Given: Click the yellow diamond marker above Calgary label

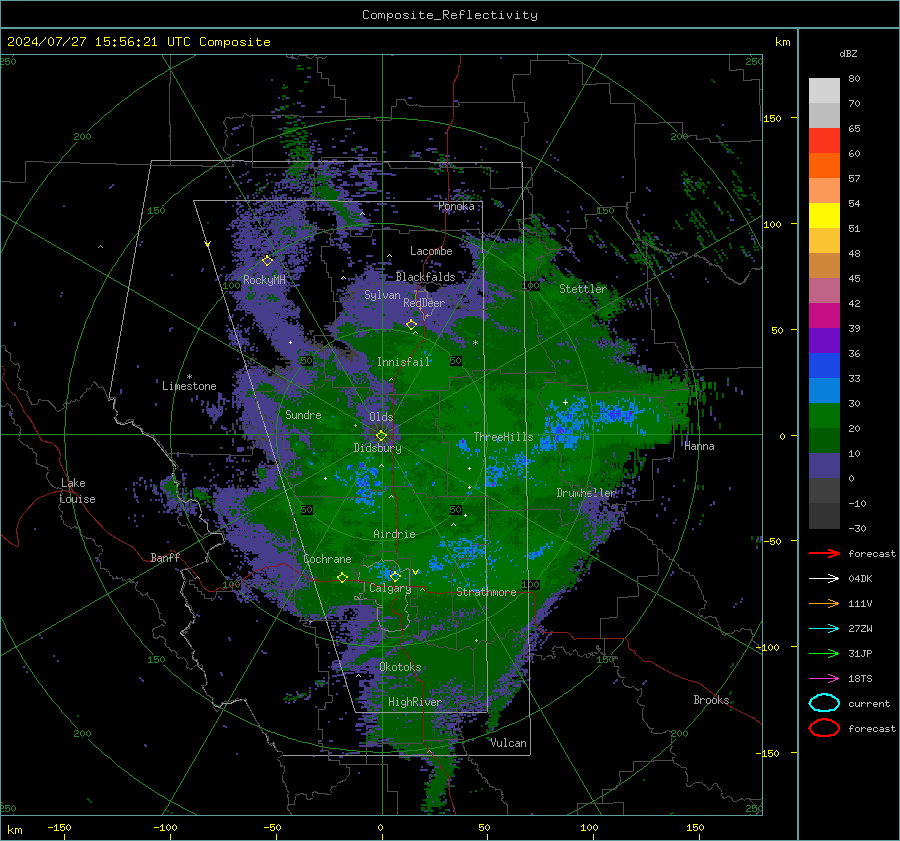Looking at the screenshot, I should pyautogui.click(x=395, y=576).
